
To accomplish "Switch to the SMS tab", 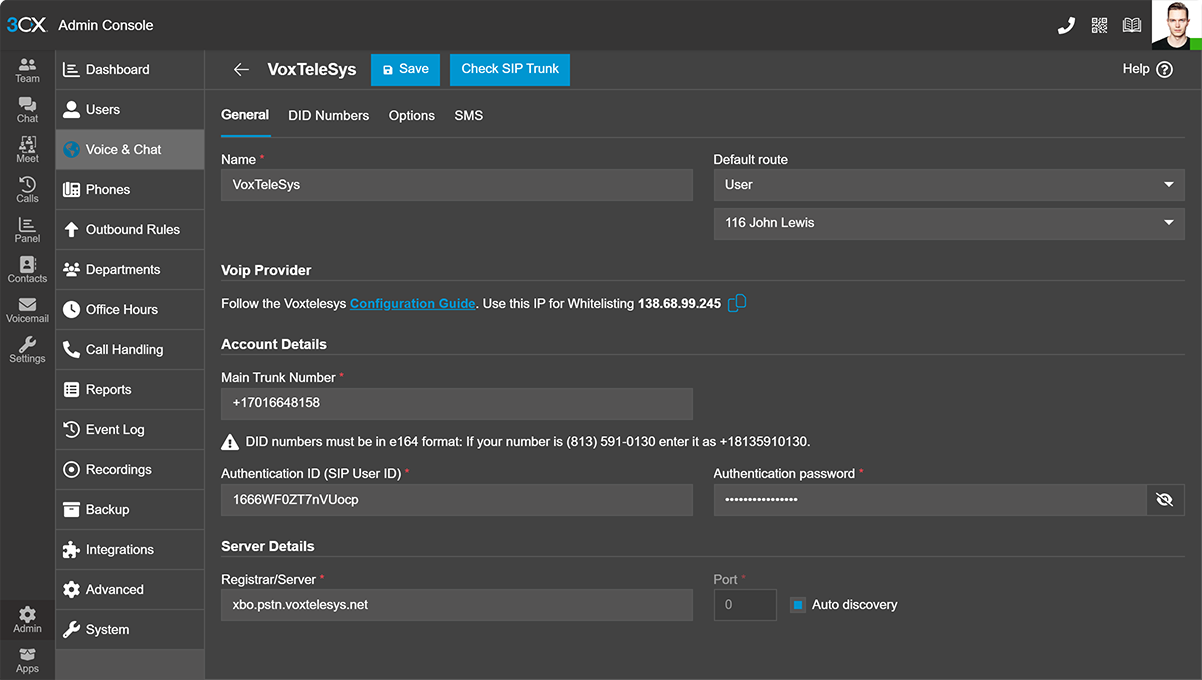I will 469,116.
